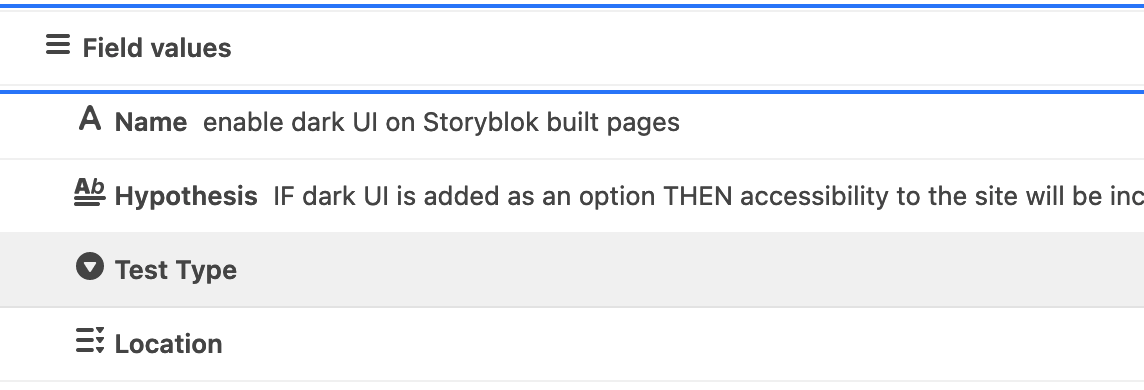The height and width of the screenshot is (390, 1144).
Task: Click the hamburger icon beside Field values
Action: pos(58,45)
